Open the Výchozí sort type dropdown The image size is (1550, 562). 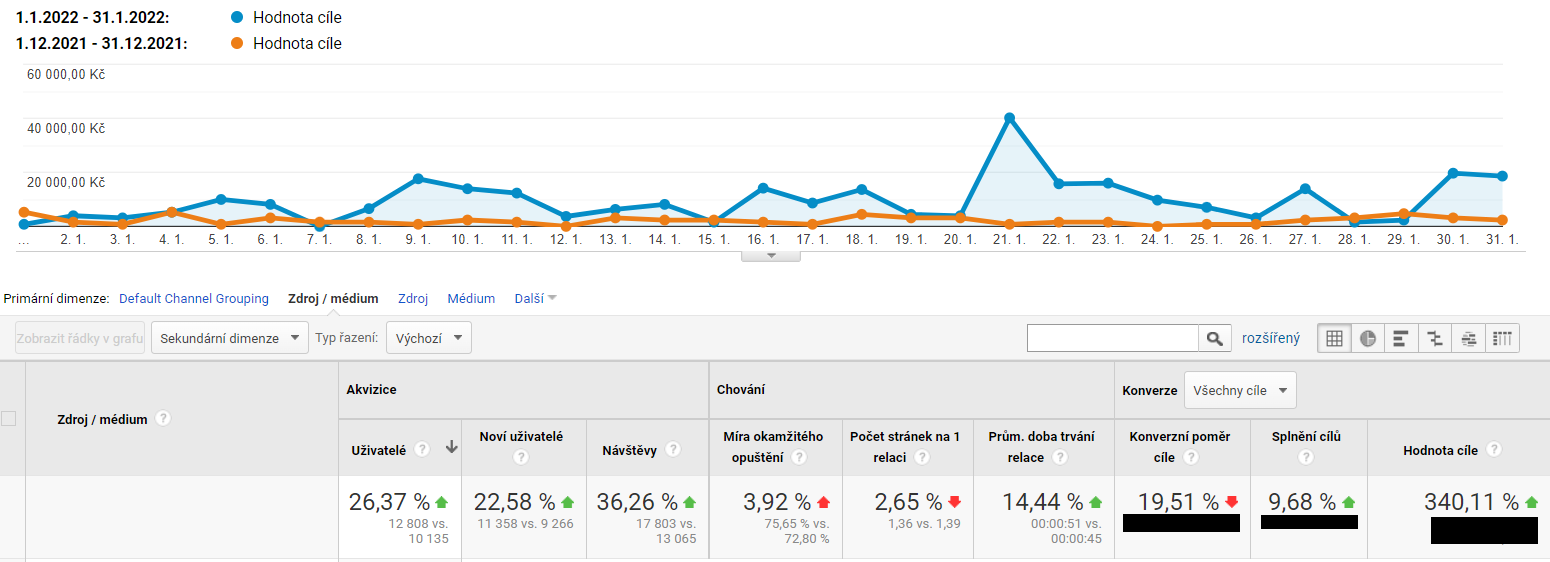point(429,338)
